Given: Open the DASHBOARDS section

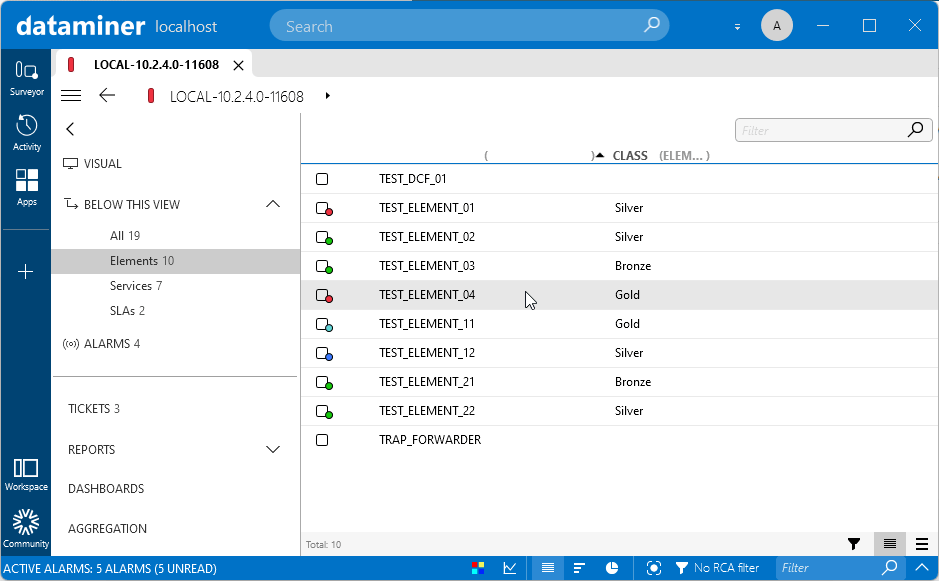Looking at the screenshot, I should click(106, 489).
